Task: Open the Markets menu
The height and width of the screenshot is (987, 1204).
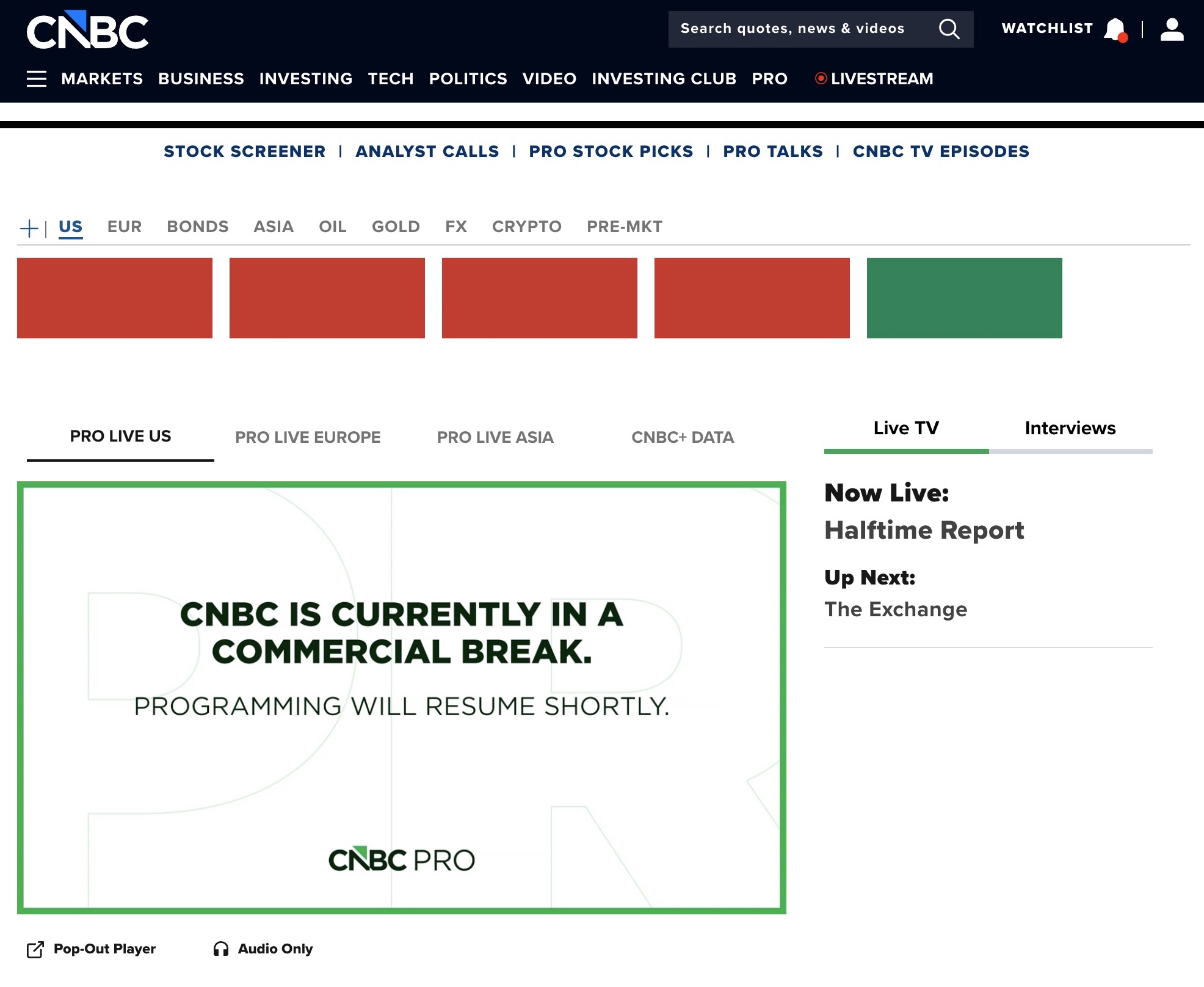Action: pyautogui.click(x=102, y=79)
